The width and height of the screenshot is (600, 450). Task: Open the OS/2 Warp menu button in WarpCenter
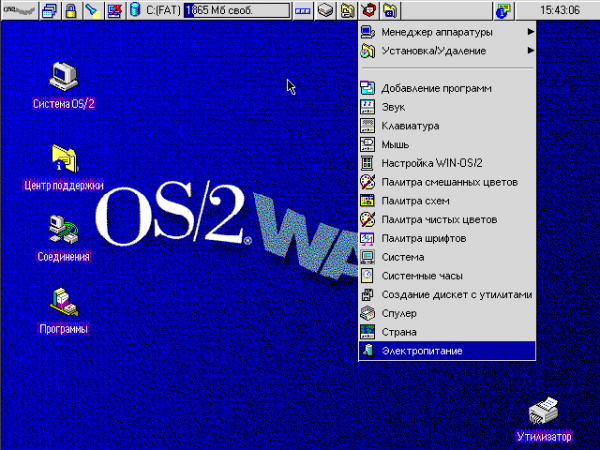pos(19,10)
